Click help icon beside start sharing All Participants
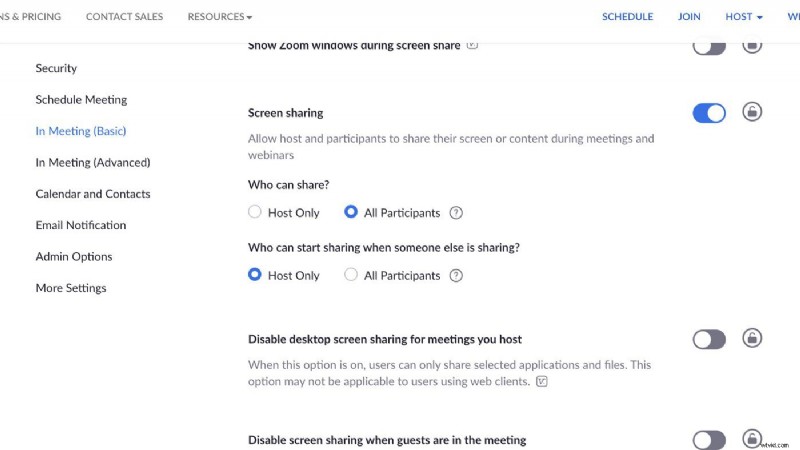 pyautogui.click(x=456, y=276)
